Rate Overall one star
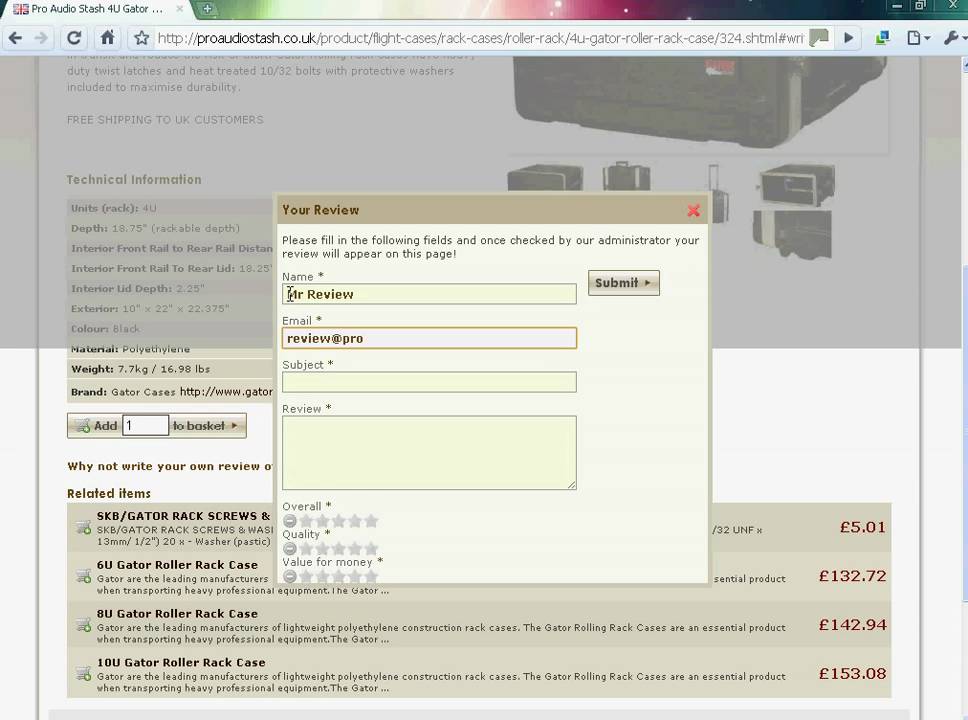This screenshot has height=720, width=968. (306, 521)
